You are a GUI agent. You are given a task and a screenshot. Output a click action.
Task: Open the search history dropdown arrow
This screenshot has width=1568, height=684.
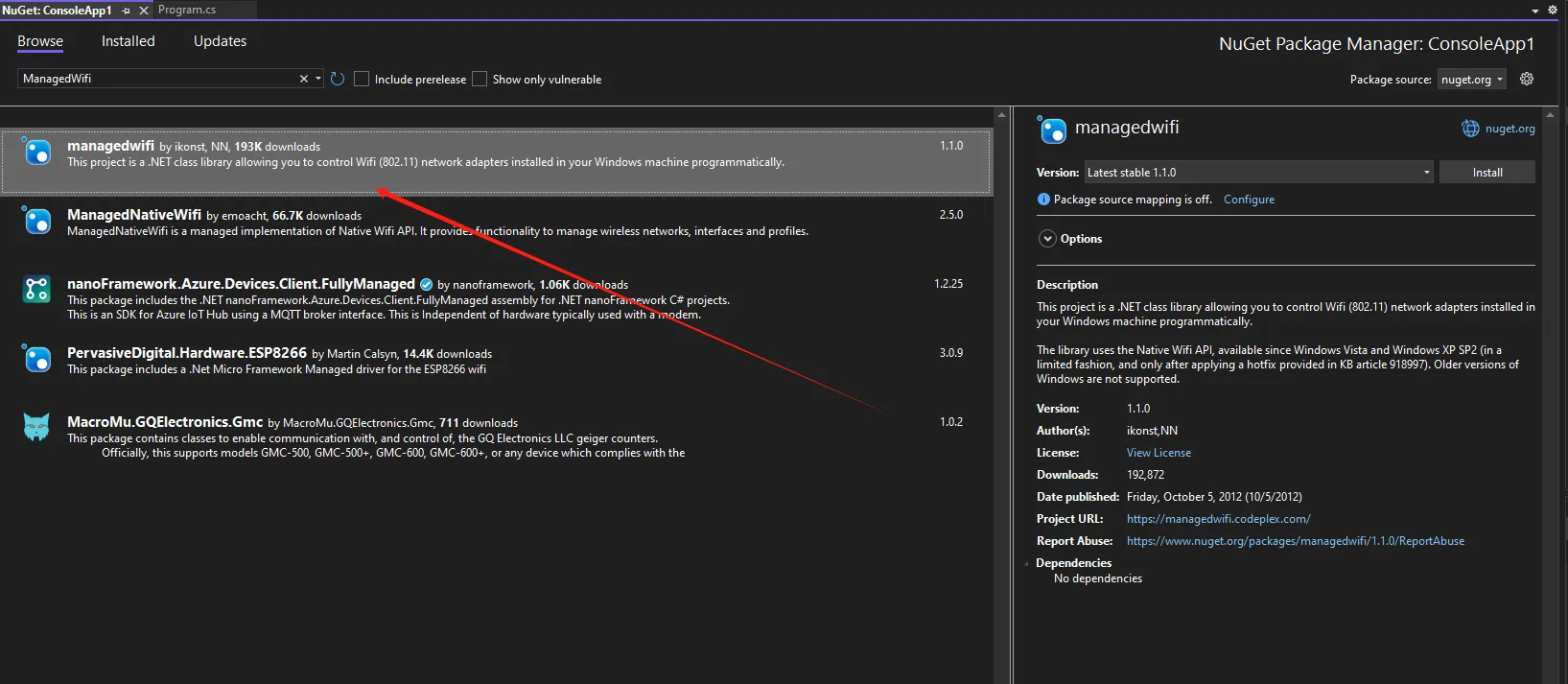click(318, 79)
